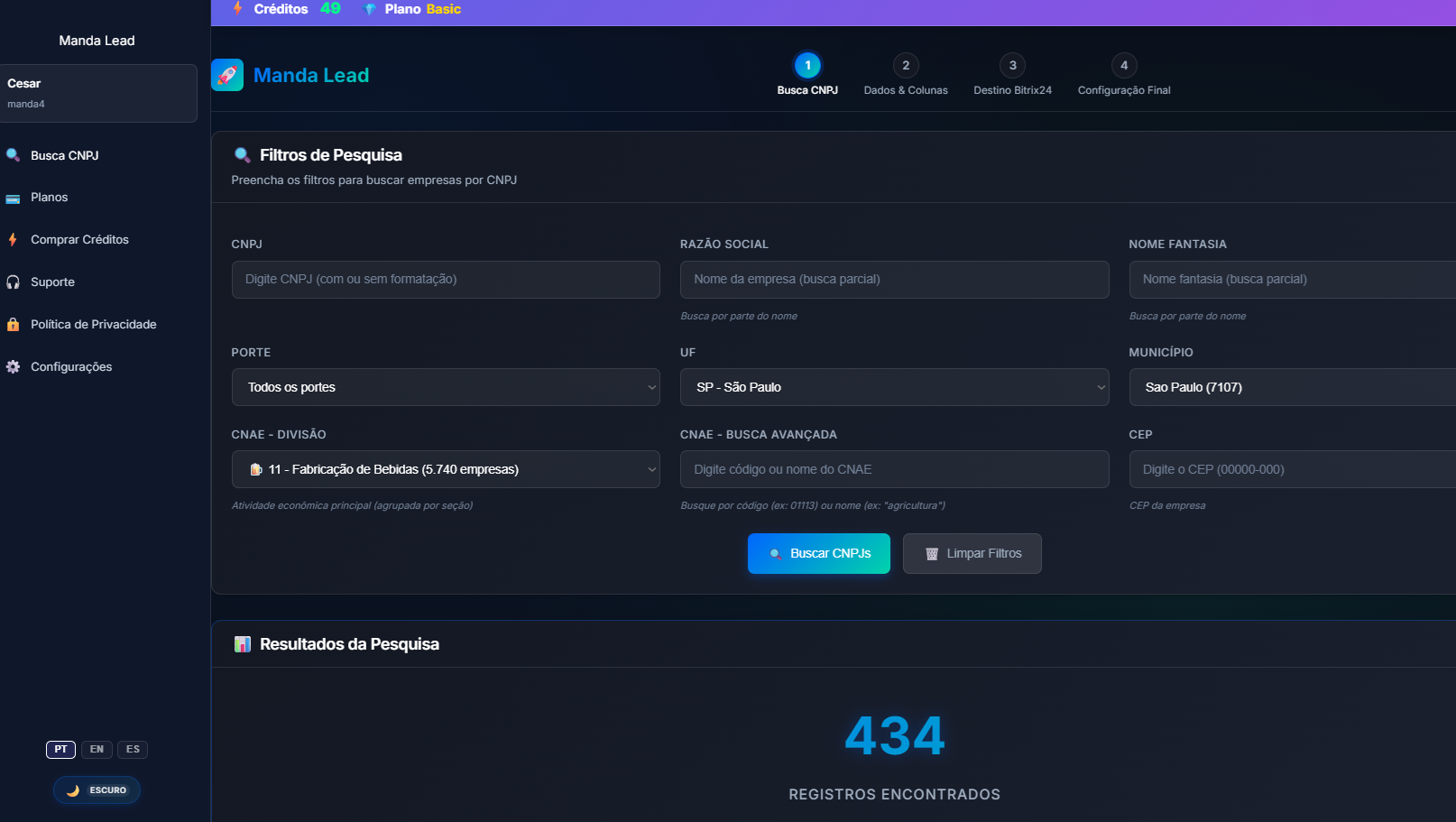This screenshot has width=1456, height=822.
Task: Click the headset icon beside Suporte
Action: 13,282
